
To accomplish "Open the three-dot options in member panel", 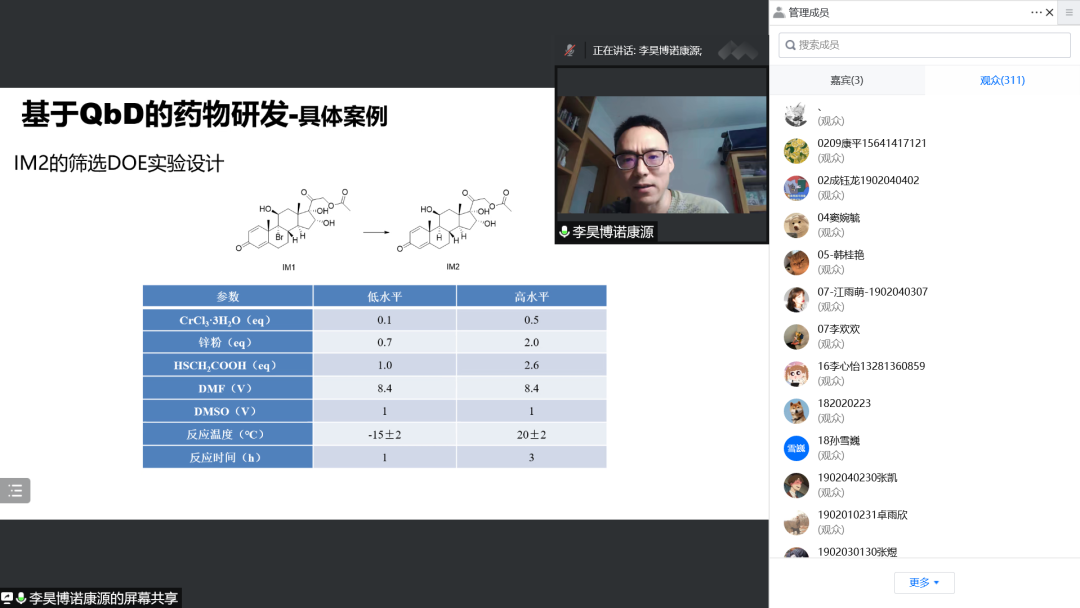I will 1035,13.
